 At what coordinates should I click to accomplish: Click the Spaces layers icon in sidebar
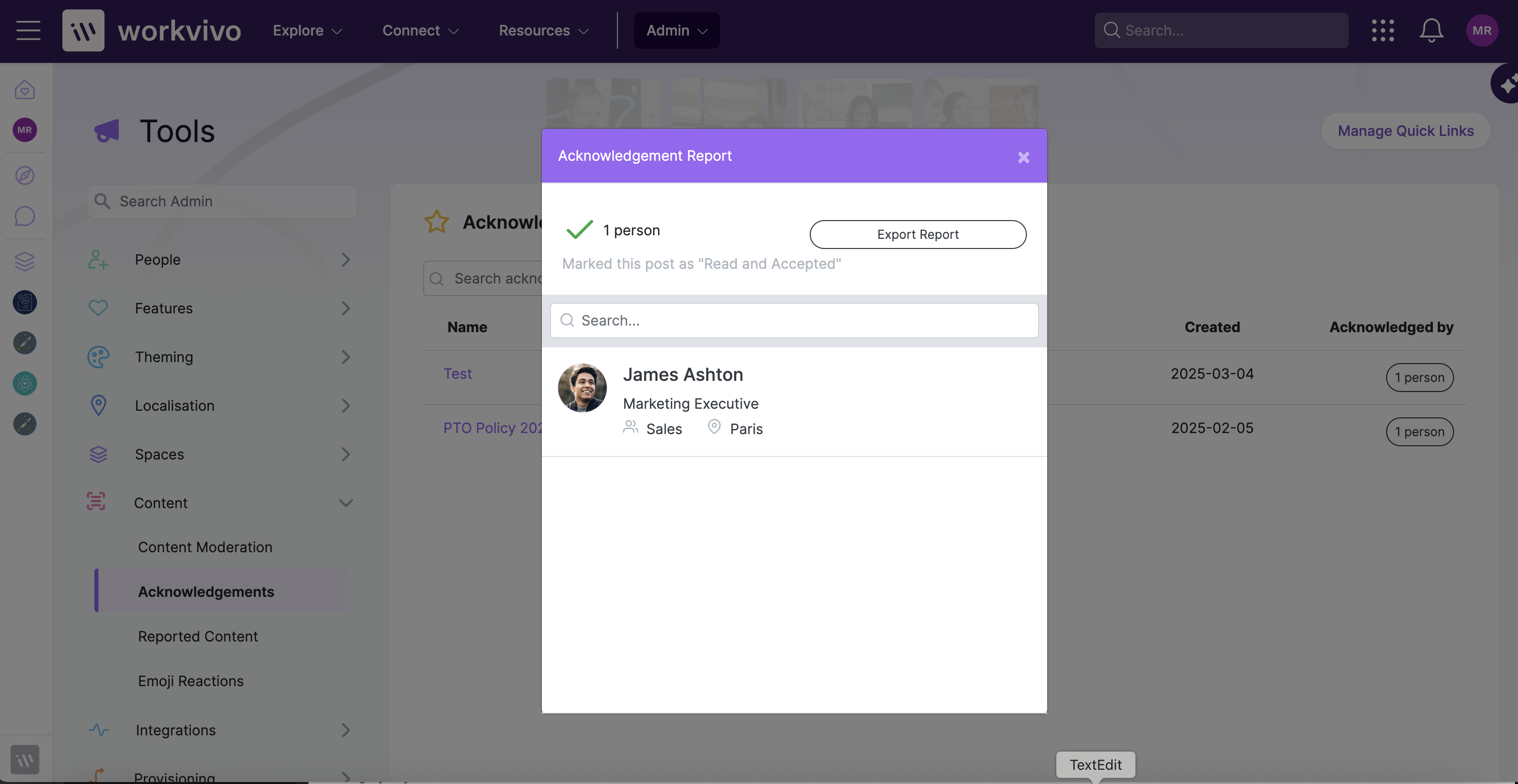pyautogui.click(x=24, y=262)
